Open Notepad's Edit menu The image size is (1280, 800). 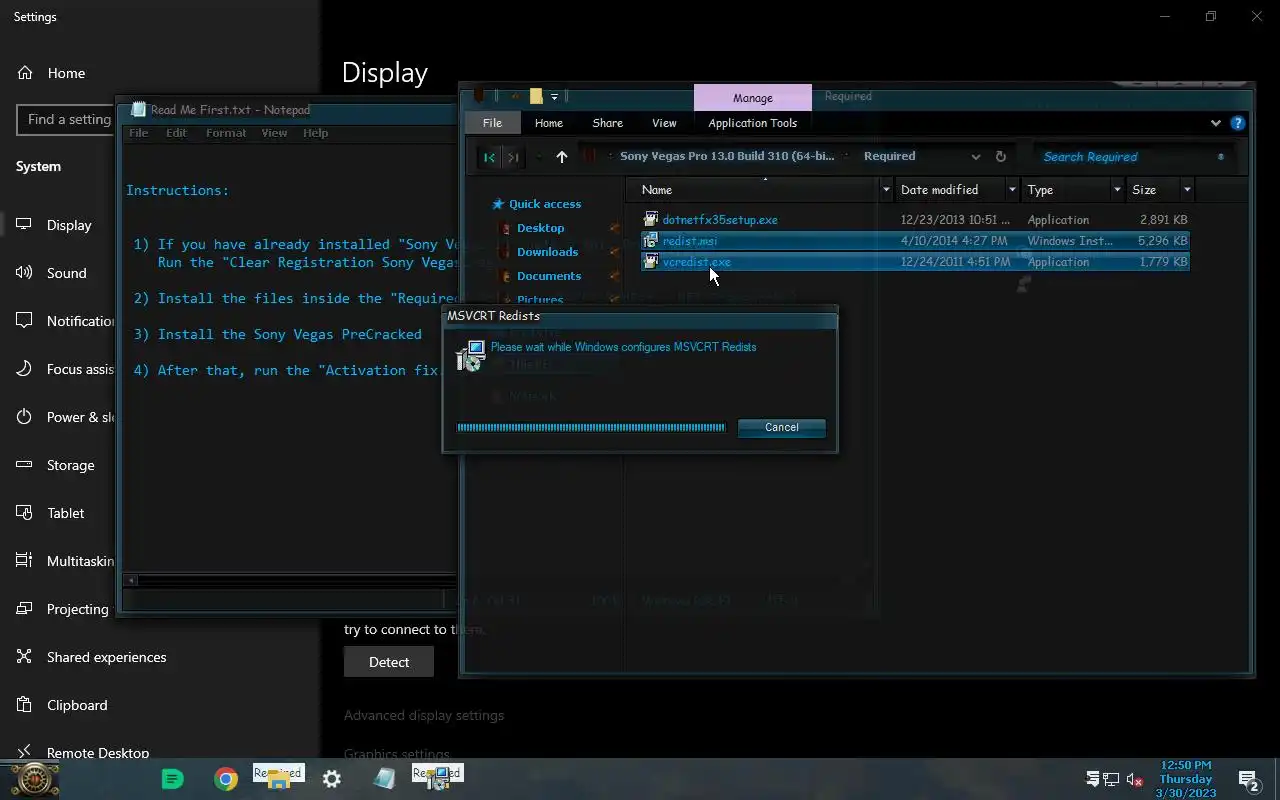tap(177, 133)
